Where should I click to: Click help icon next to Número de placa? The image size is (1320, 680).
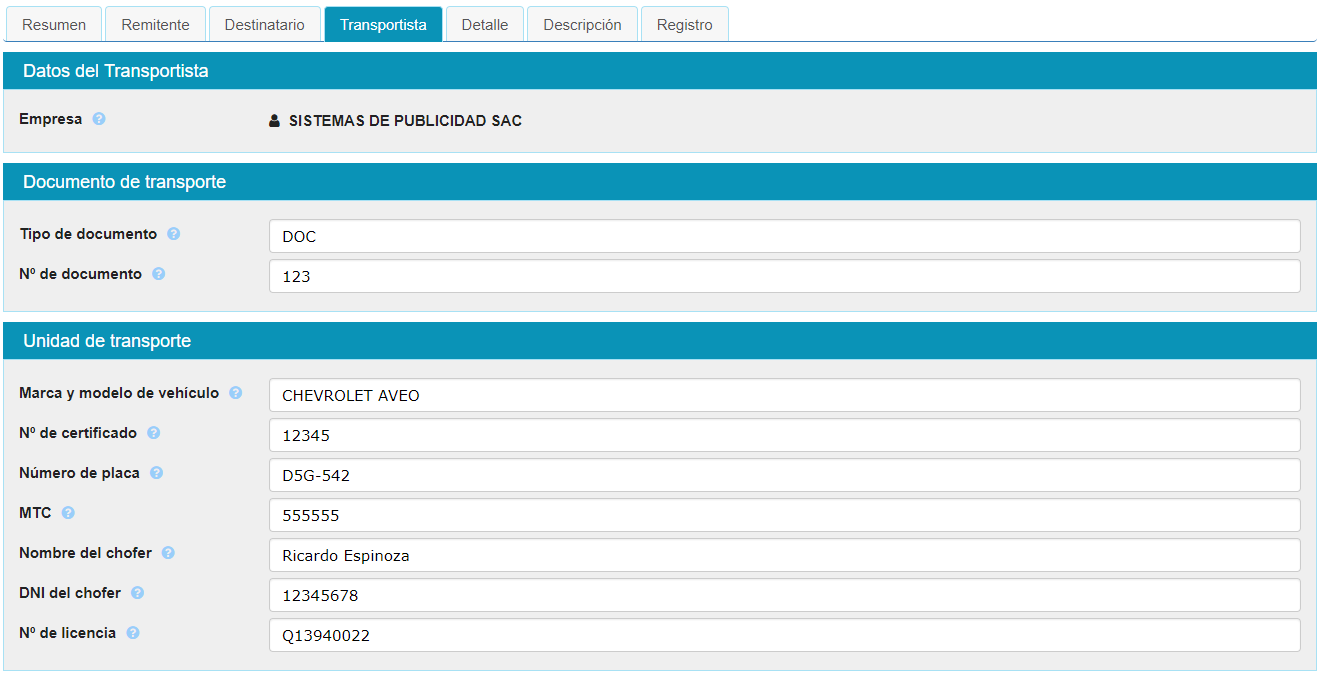click(x=157, y=473)
